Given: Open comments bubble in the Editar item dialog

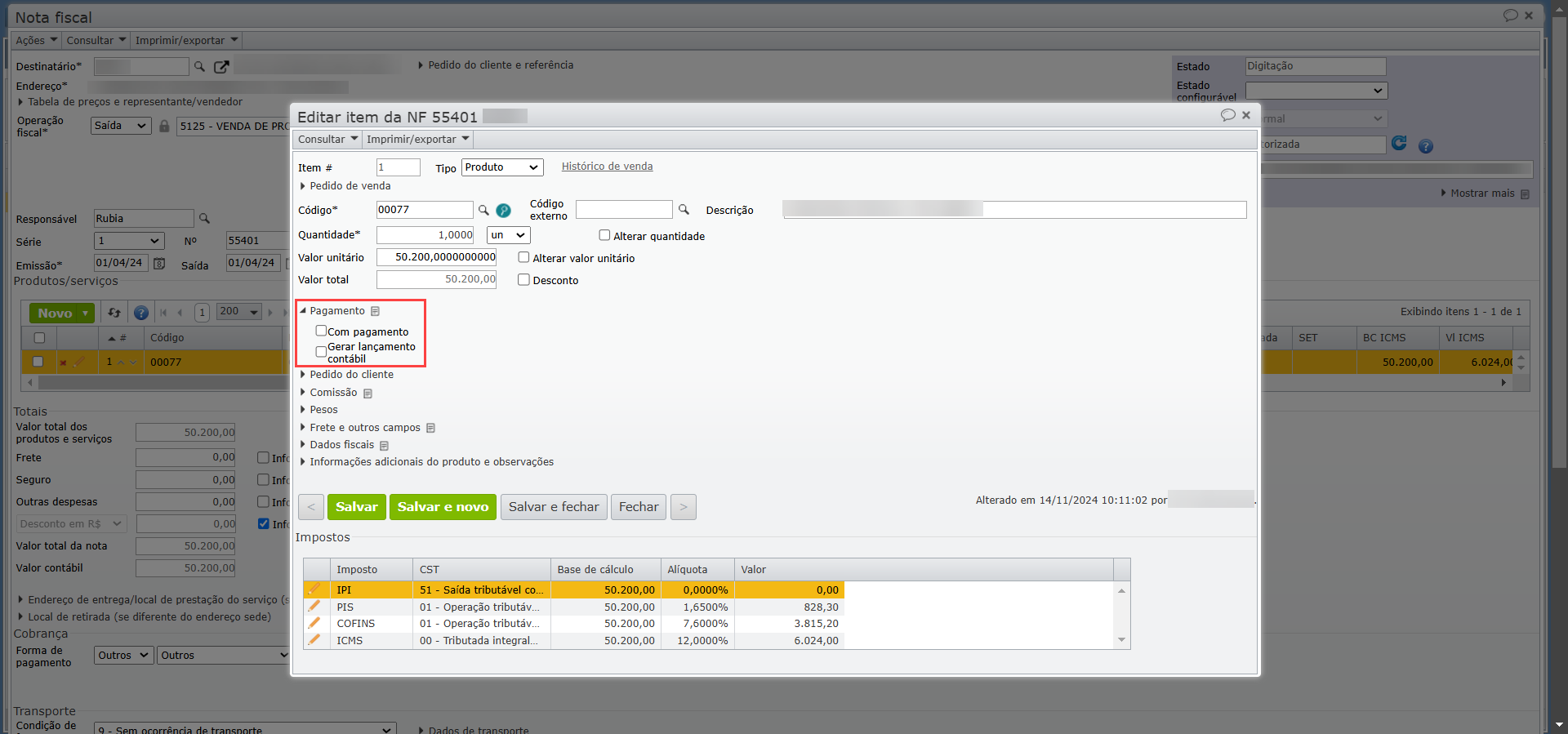Looking at the screenshot, I should tap(1227, 115).
